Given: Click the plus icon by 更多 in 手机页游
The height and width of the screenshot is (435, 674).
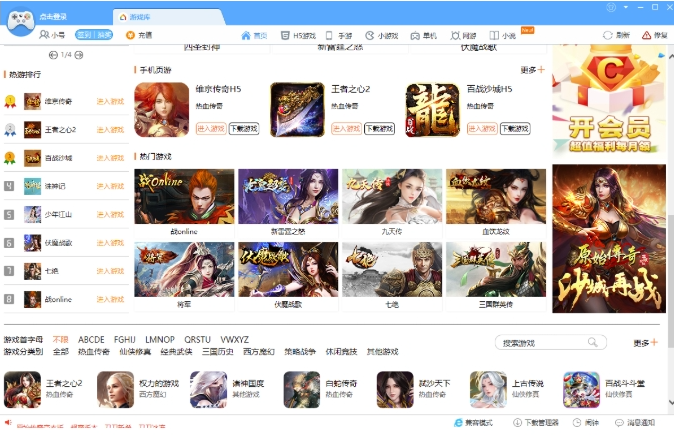Looking at the screenshot, I should (541, 70).
